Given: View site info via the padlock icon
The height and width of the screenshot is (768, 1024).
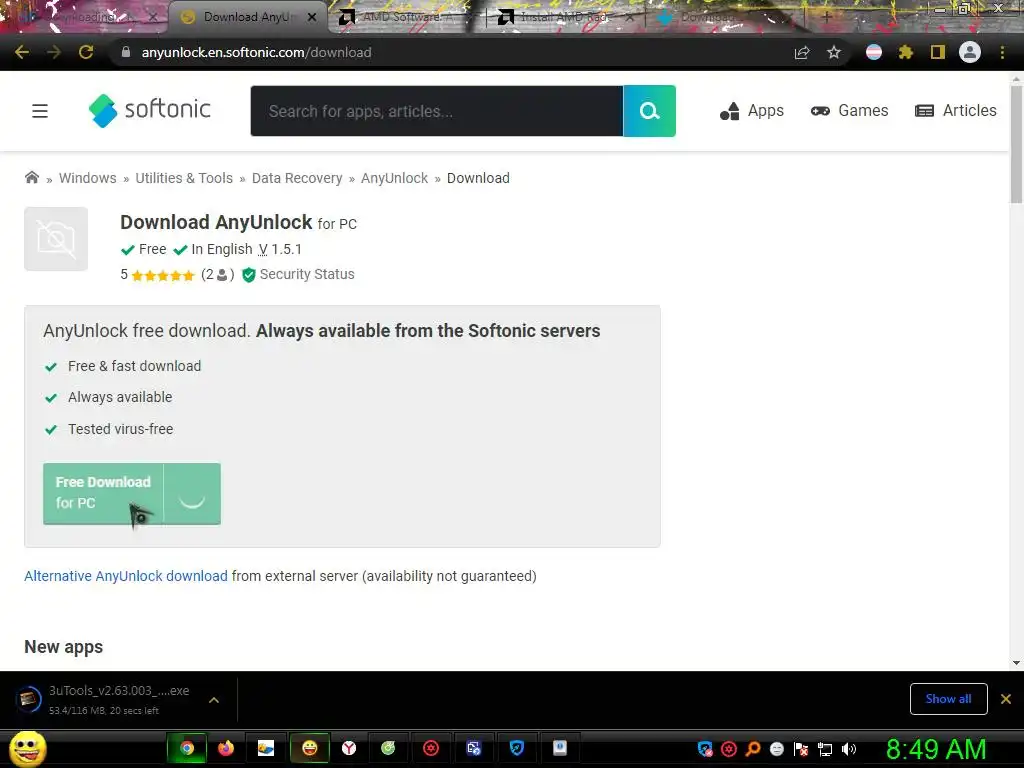Looking at the screenshot, I should coord(126,52).
